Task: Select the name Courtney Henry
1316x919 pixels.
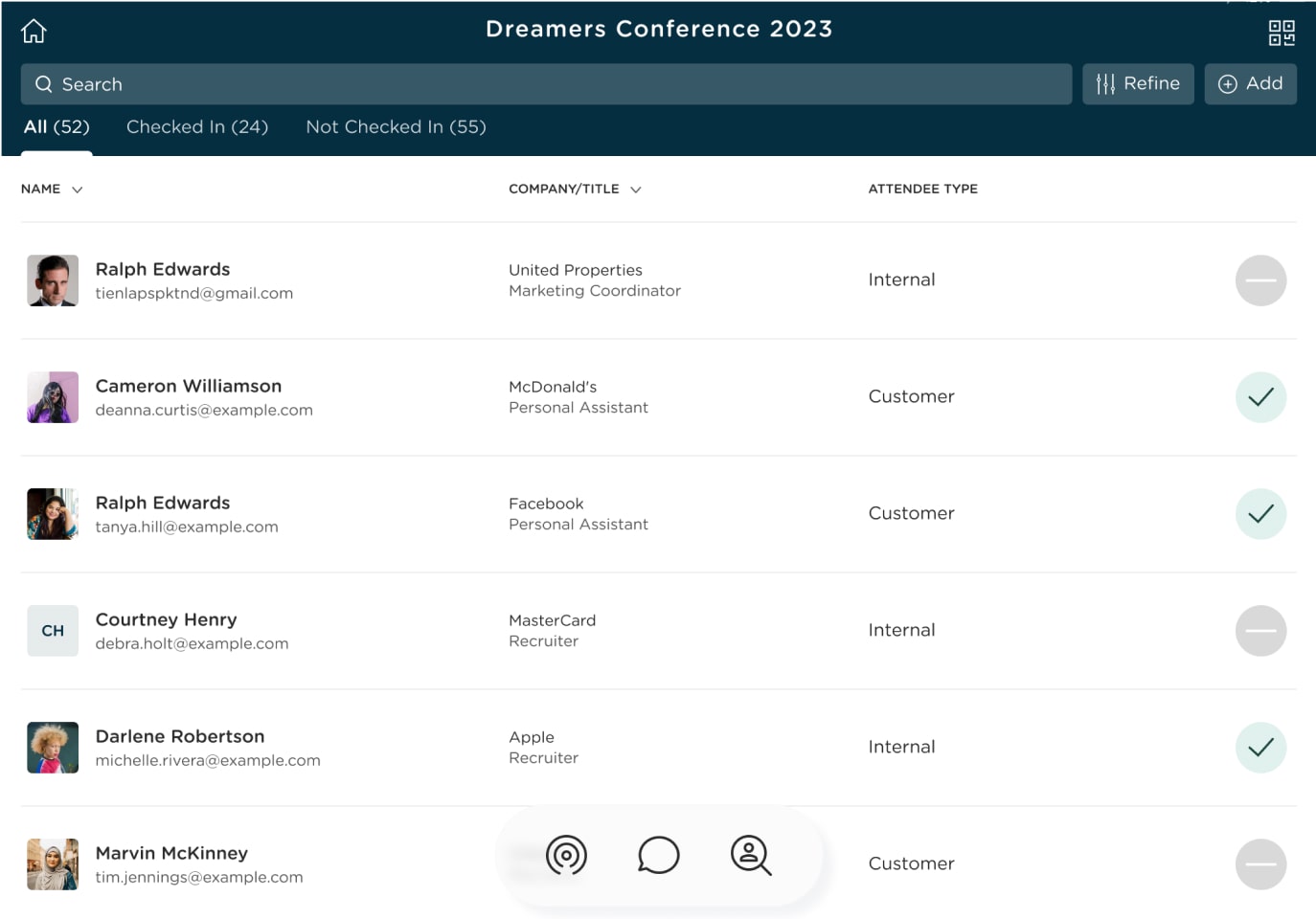Action: click(166, 619)
